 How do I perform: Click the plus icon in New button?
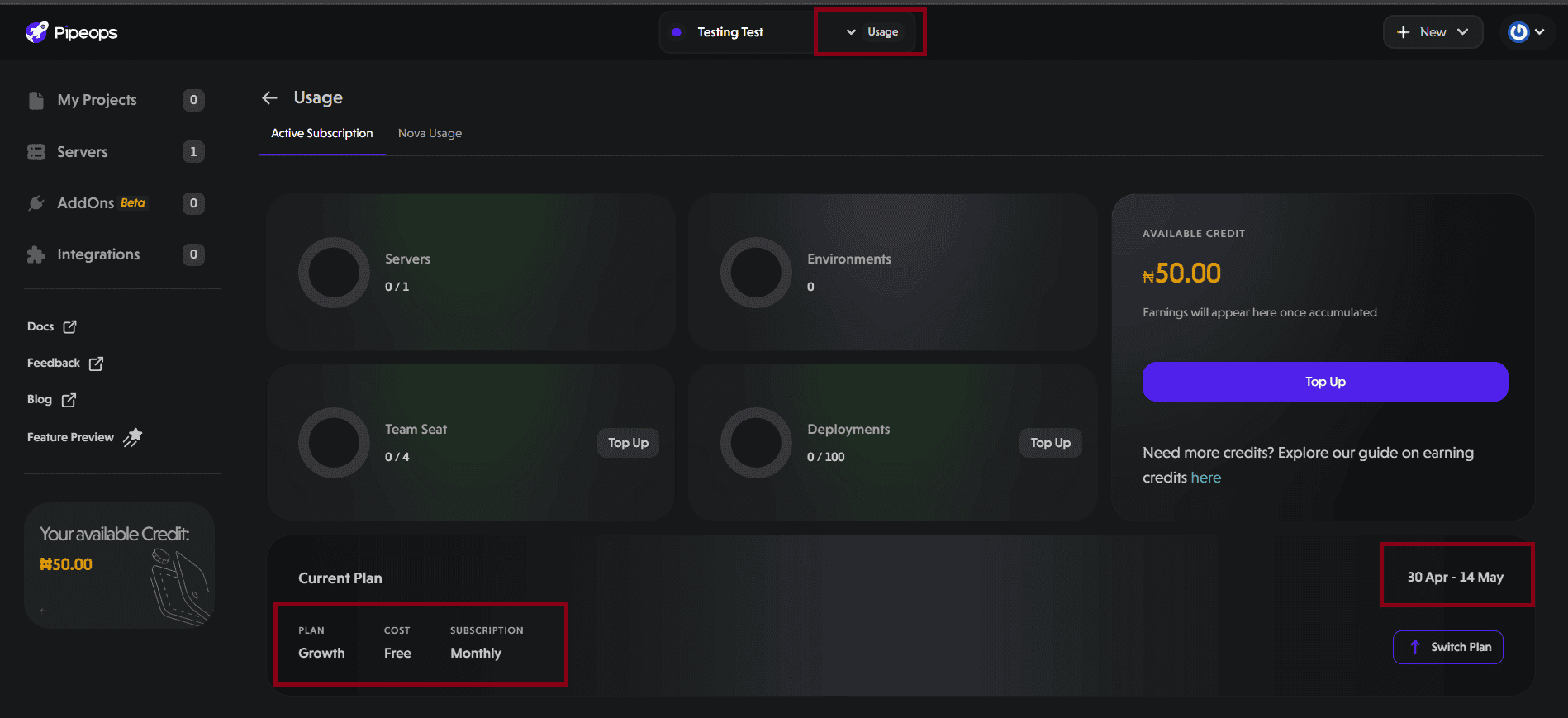click(1403, 32)
